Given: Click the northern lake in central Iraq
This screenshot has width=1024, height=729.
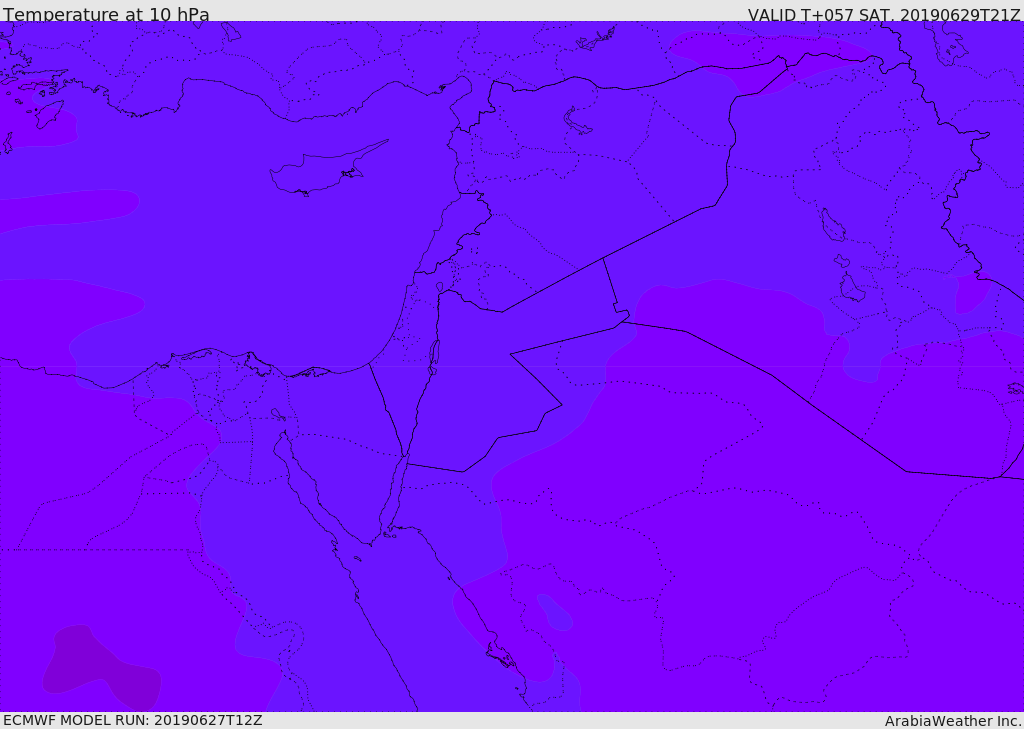Looking at the screenshot, I should coord(832,226).
